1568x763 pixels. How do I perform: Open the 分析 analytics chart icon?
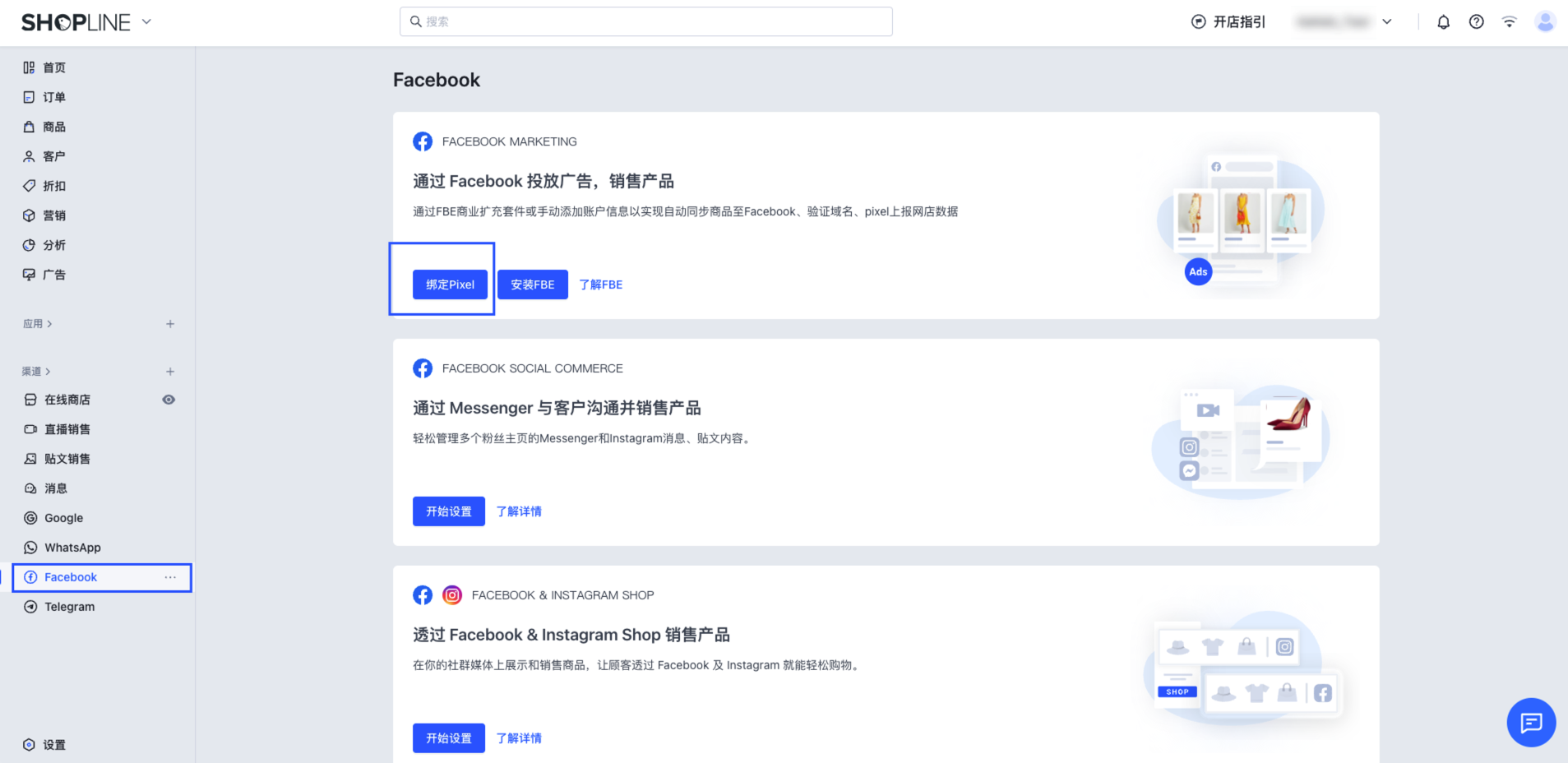[x=29, y=245]
